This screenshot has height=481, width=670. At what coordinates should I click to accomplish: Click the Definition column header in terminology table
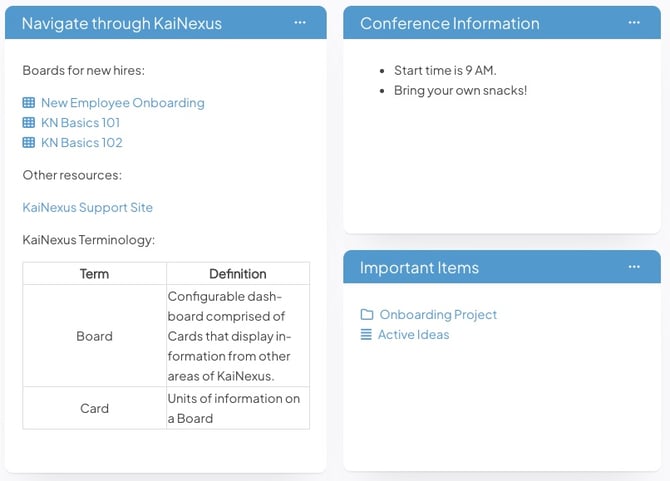pyautogui.click(x=237, y=274)
